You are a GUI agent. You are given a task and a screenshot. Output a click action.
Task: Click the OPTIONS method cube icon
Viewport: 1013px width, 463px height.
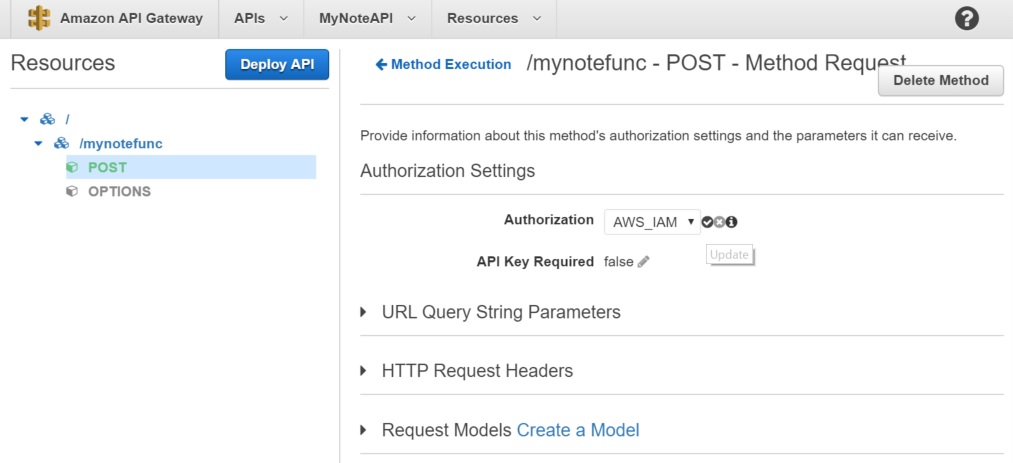[x=72, y=192]
